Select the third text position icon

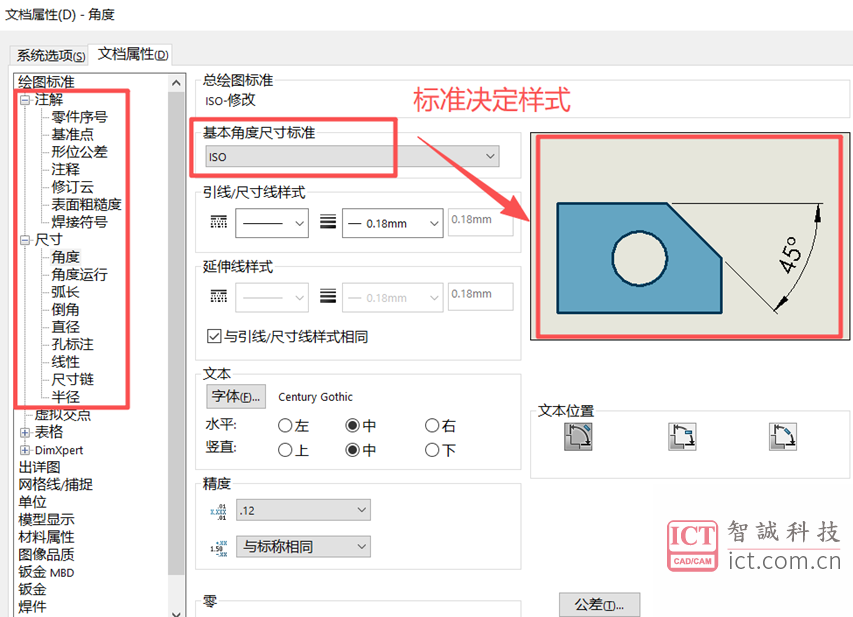[783, 436]
